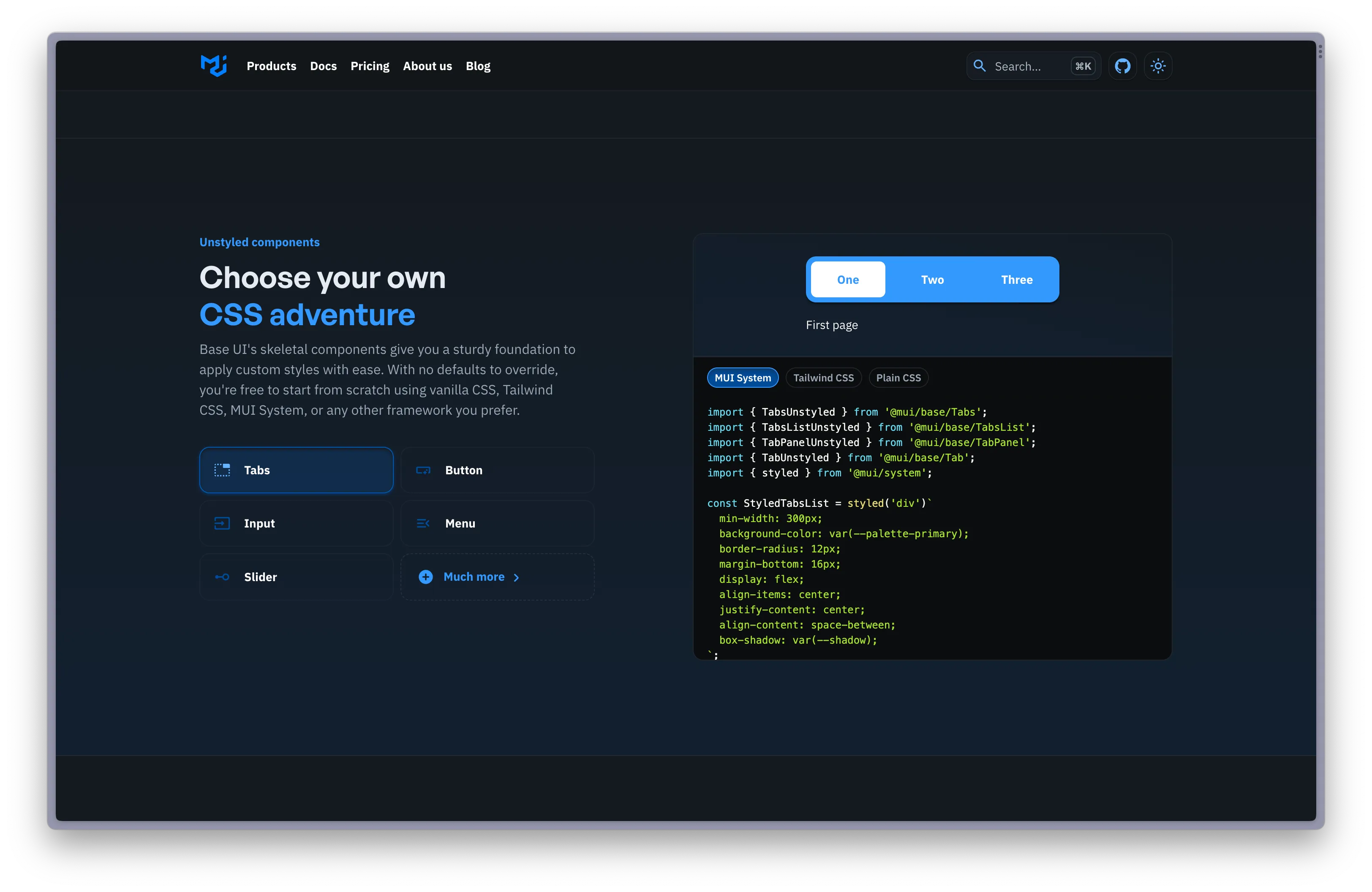
Task: Click the search magnifier icon
Action: pos(980,66)
